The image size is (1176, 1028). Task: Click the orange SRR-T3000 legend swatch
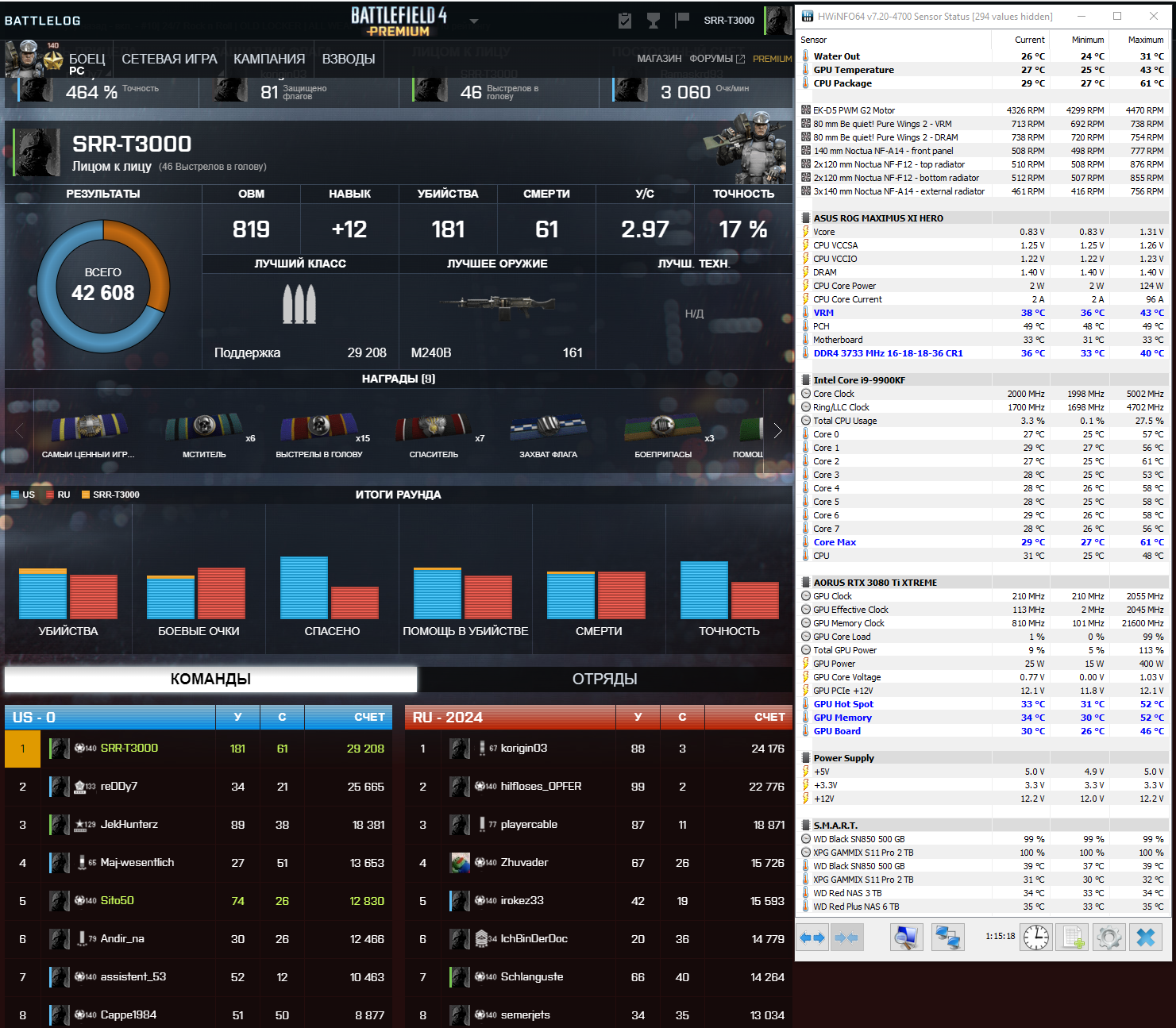pyautogui.click(x=86, y=495)
